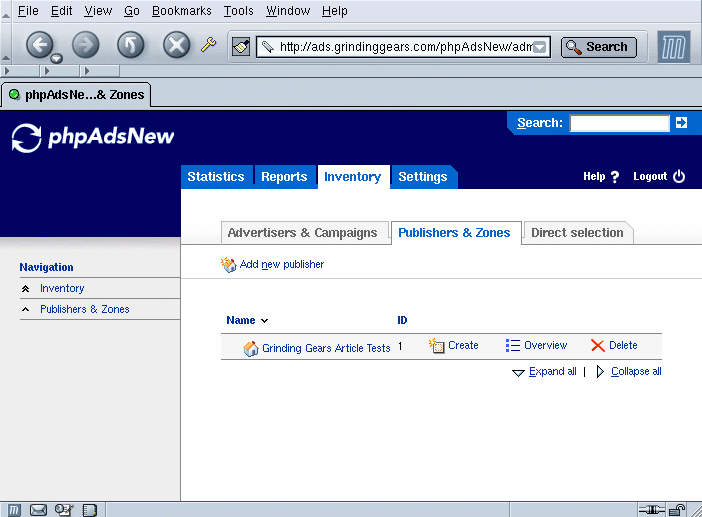Open the Grinding Gears Article Tests link

(326, 348)
